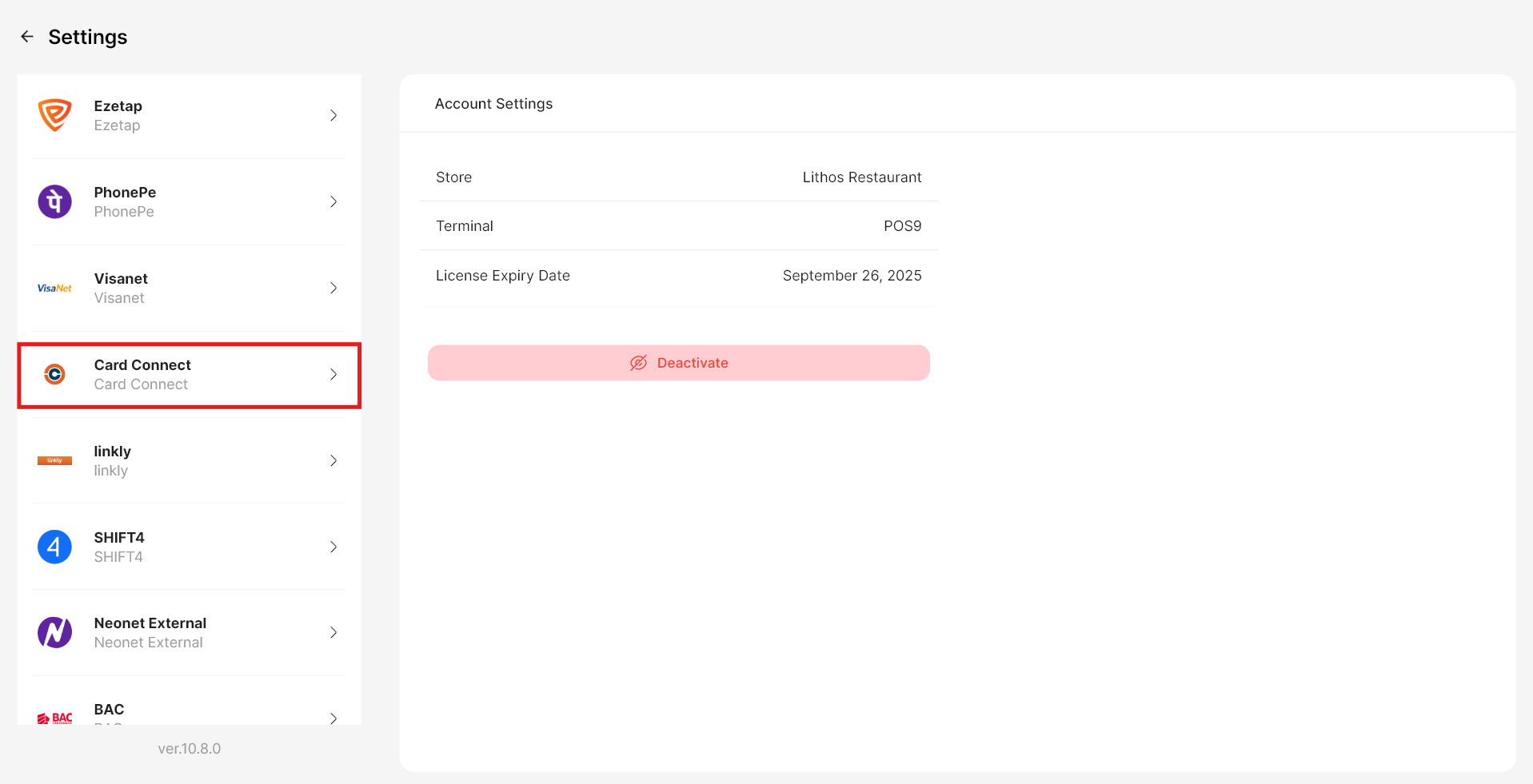Expand the BAC row chevron
The height and width of the screenshot is (784, 1533).
333,718
